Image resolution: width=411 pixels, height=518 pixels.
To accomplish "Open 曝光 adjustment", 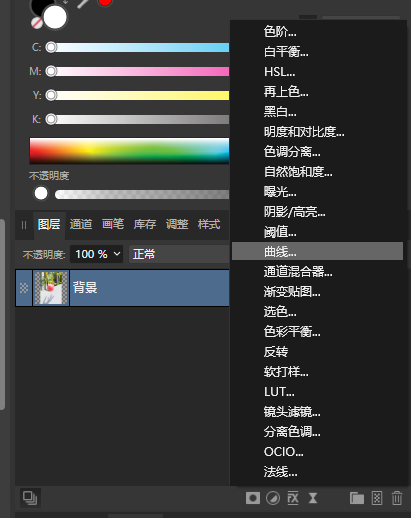I will point(318,192).
